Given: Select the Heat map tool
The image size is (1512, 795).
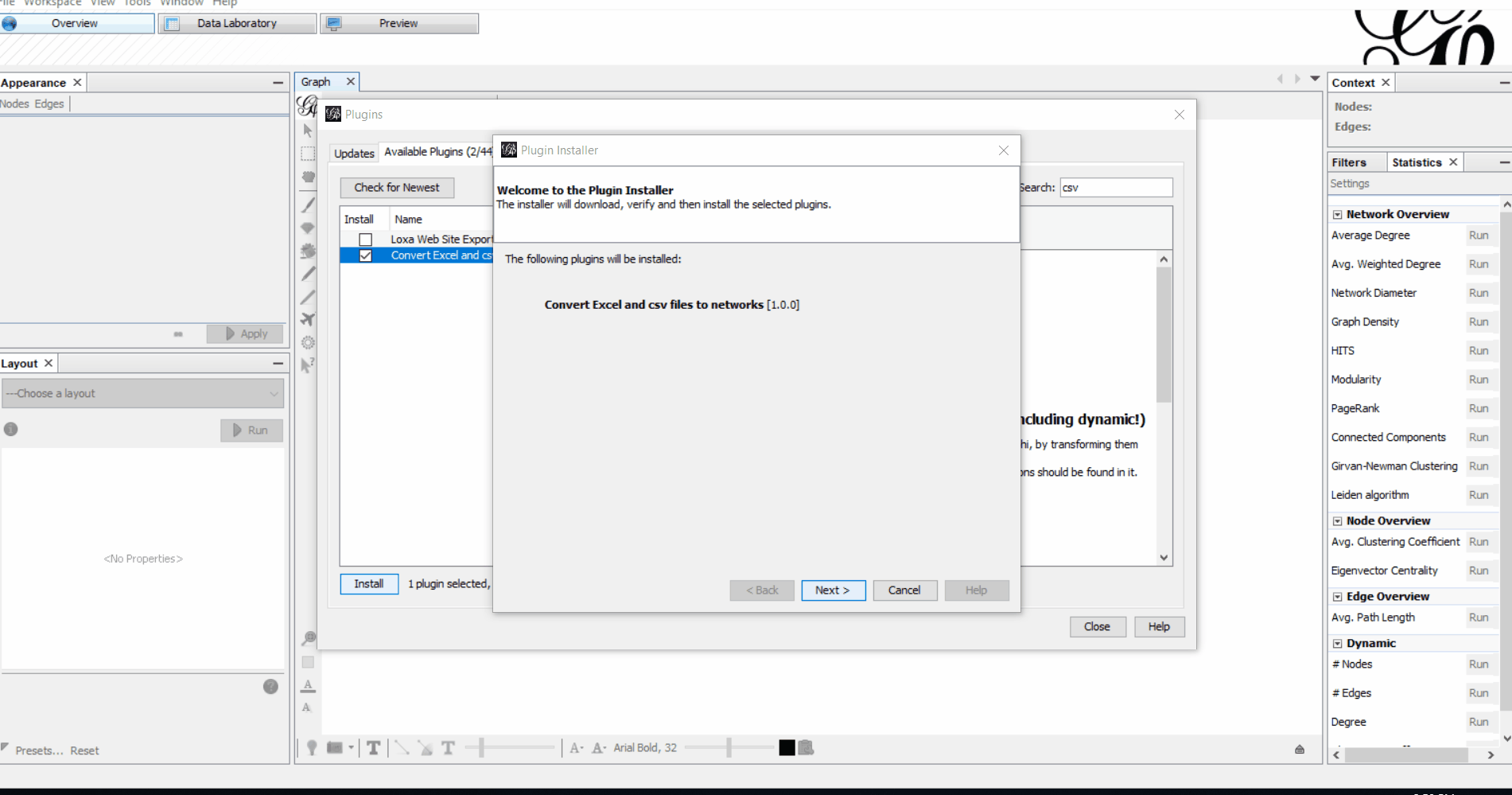Looking at the screenshot, I should [x=308, y=342].
